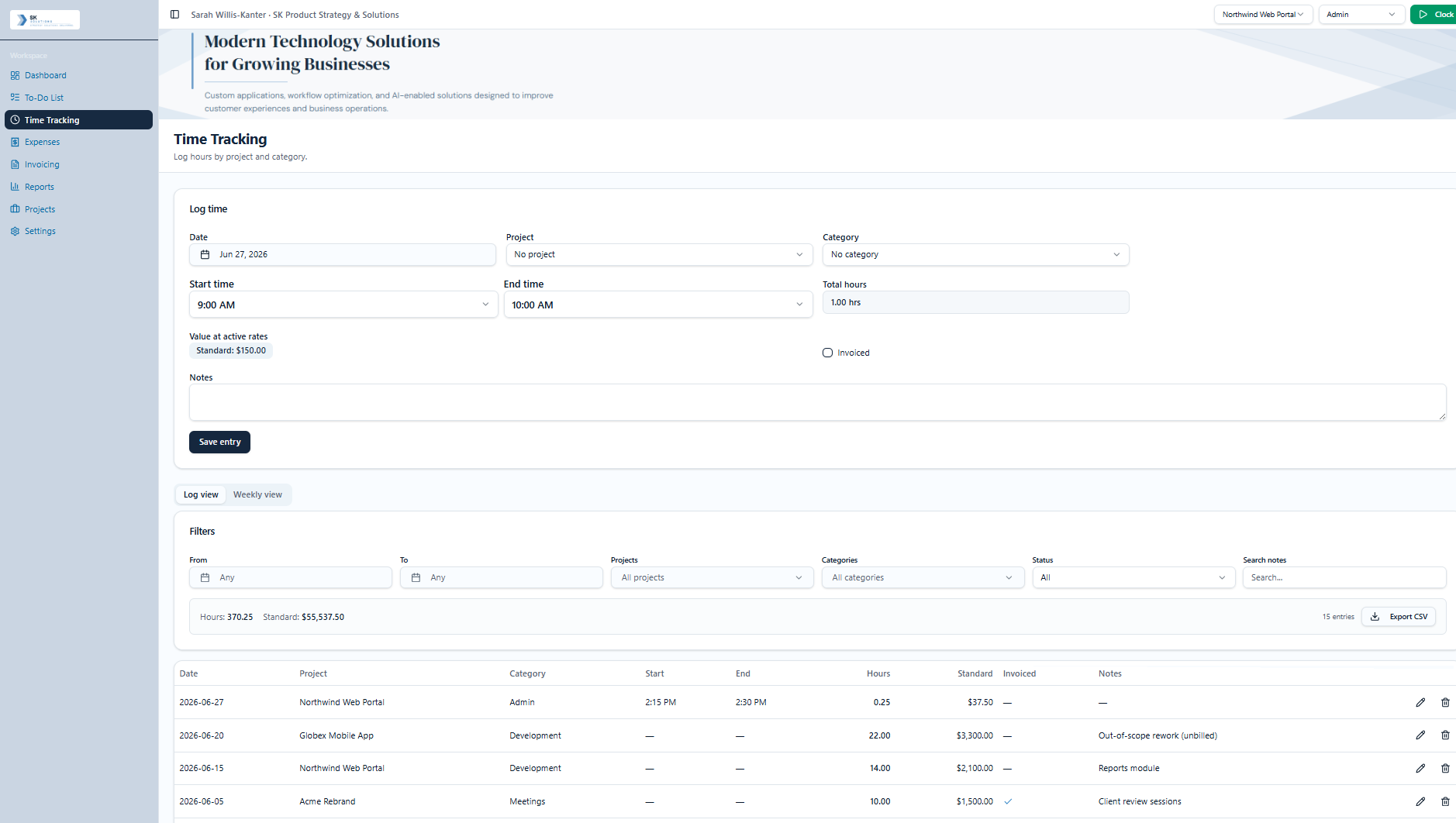Screen dimensions: 1456x823
Task: Check the Invoiced checkbox
Action: [x=827, y=353]
